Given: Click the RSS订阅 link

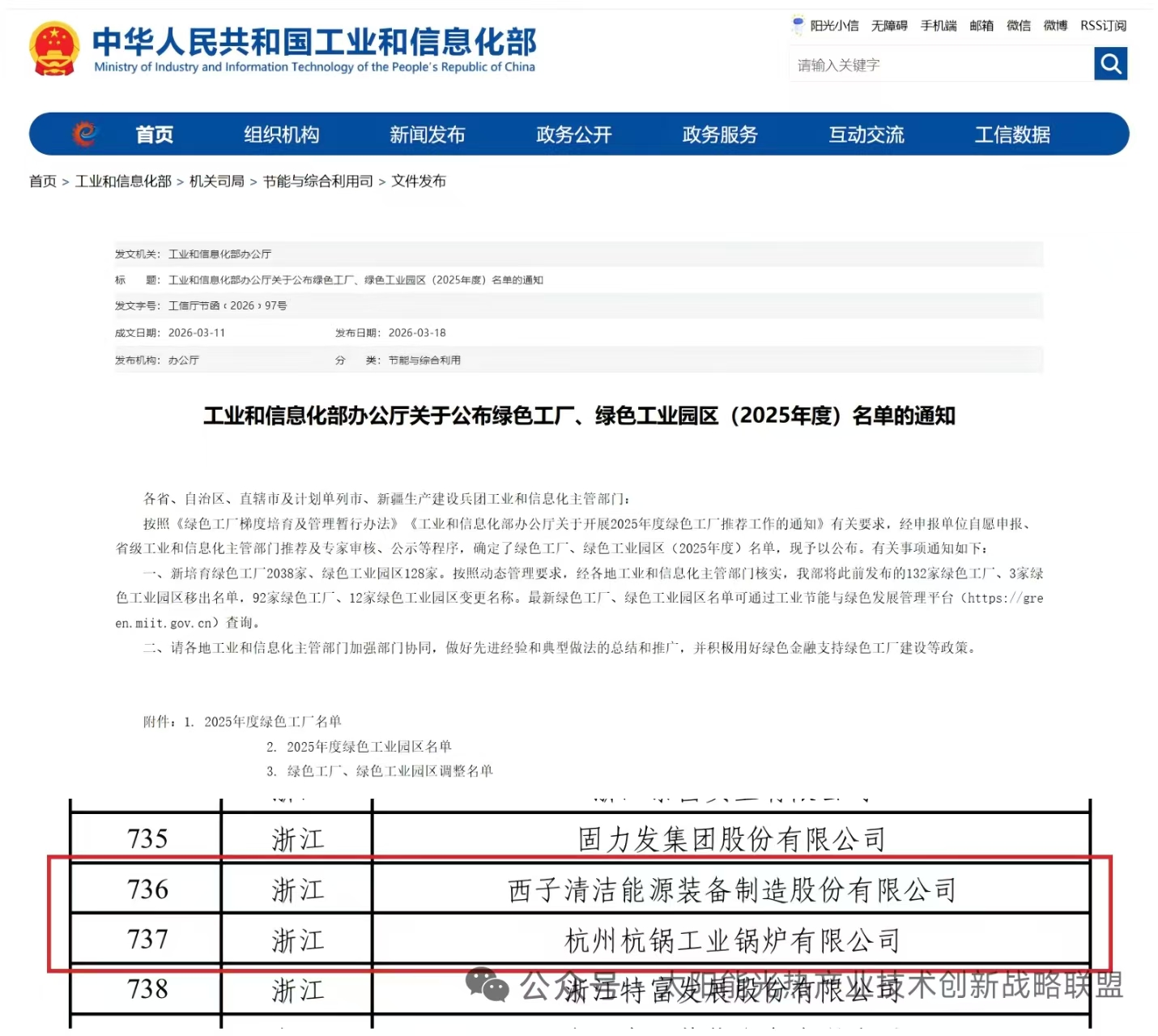Looking at the screenshot, I should tap(1103, 26).
